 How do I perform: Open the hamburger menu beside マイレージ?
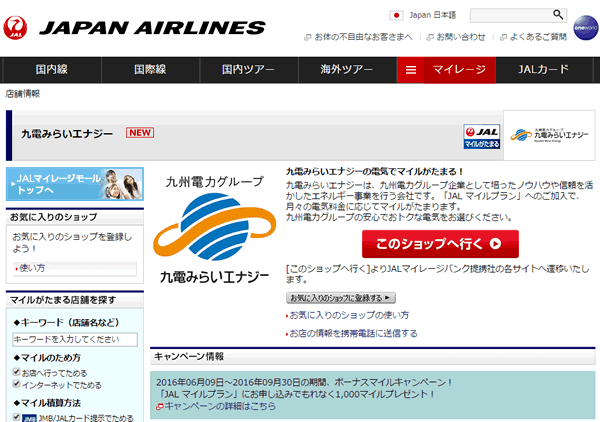click(x=411, y=70)
